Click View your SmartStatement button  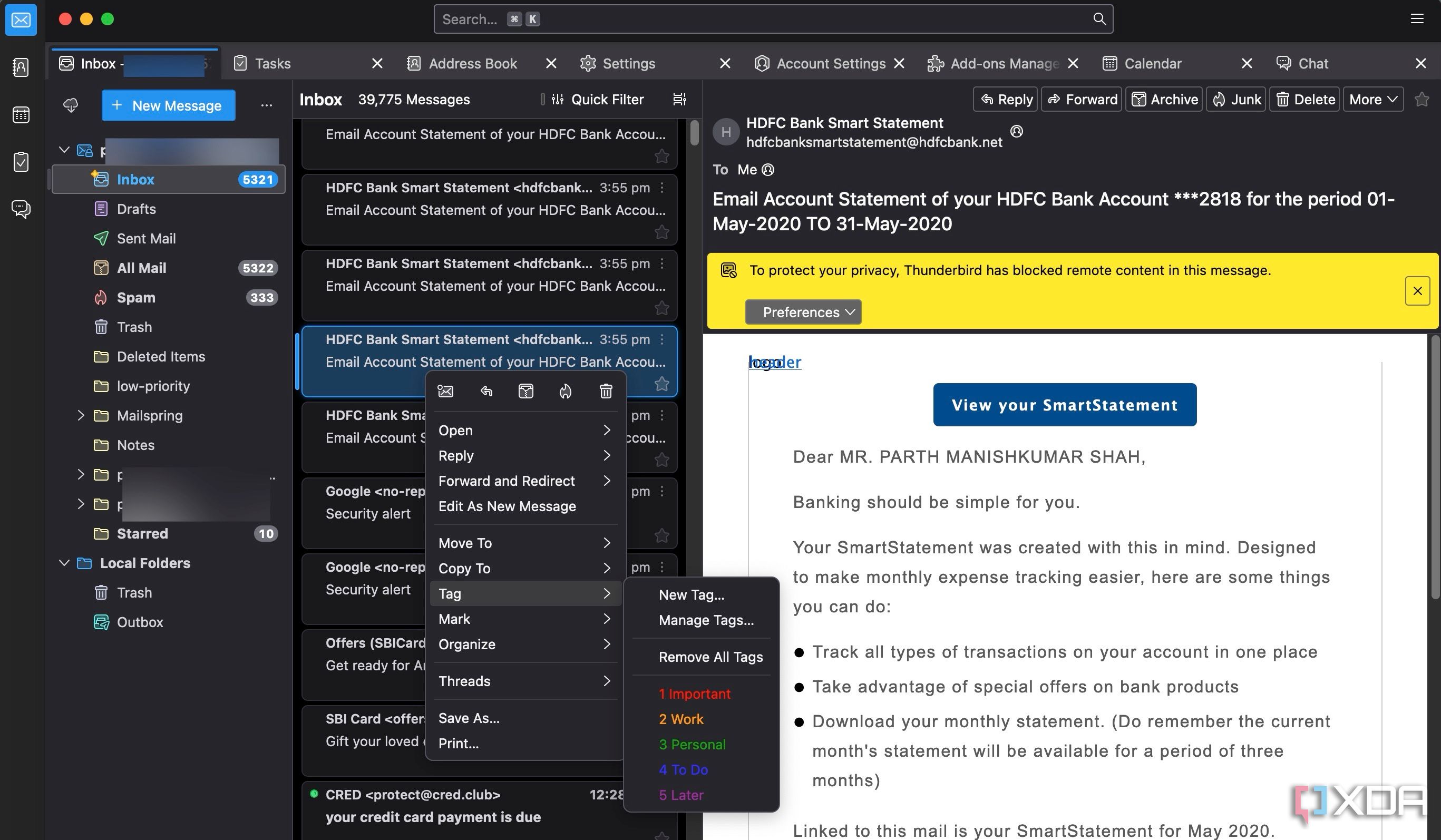point(1064,404)
